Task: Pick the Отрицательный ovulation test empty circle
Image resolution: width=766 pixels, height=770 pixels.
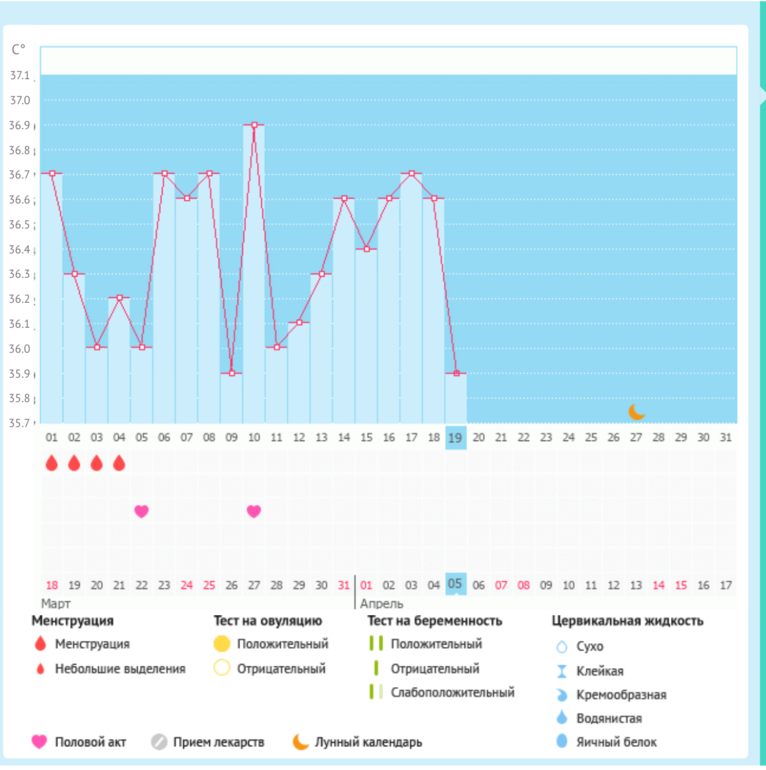Action: point(222,669)
